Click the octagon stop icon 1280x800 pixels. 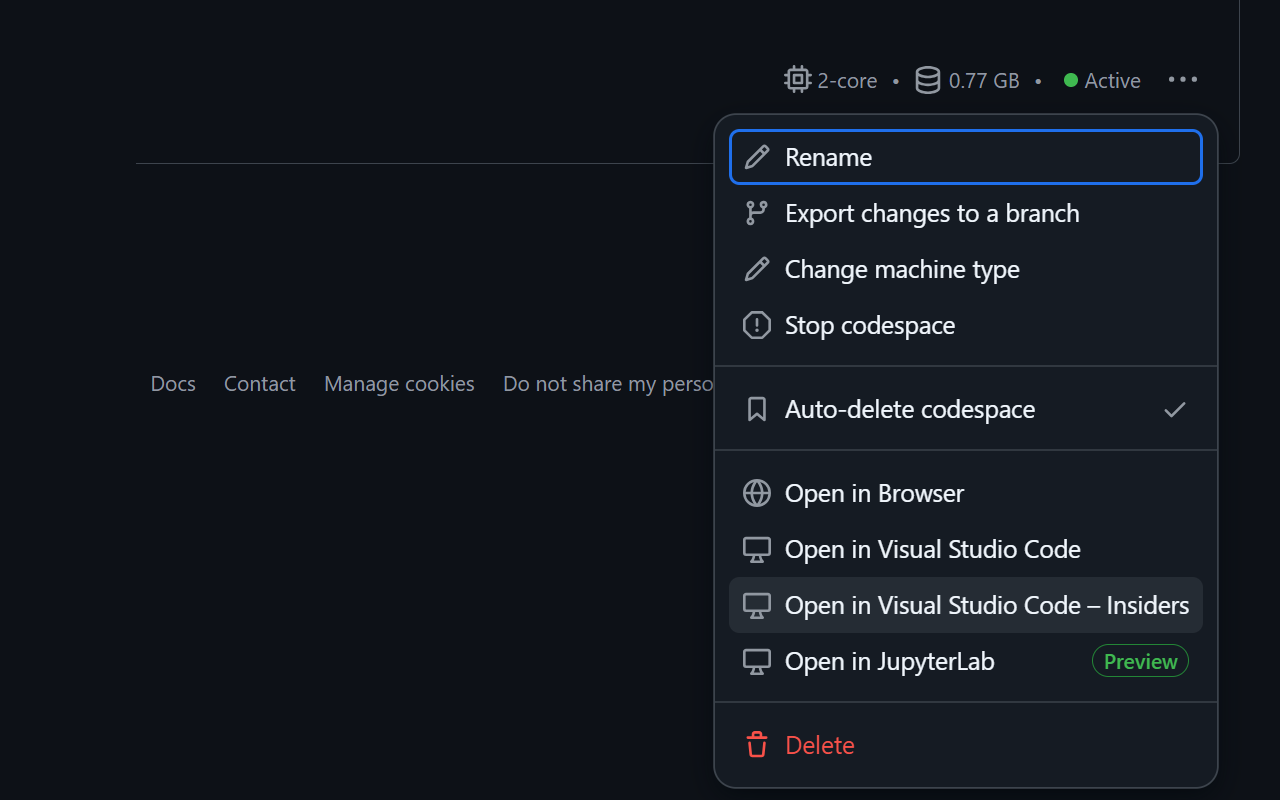757,325
